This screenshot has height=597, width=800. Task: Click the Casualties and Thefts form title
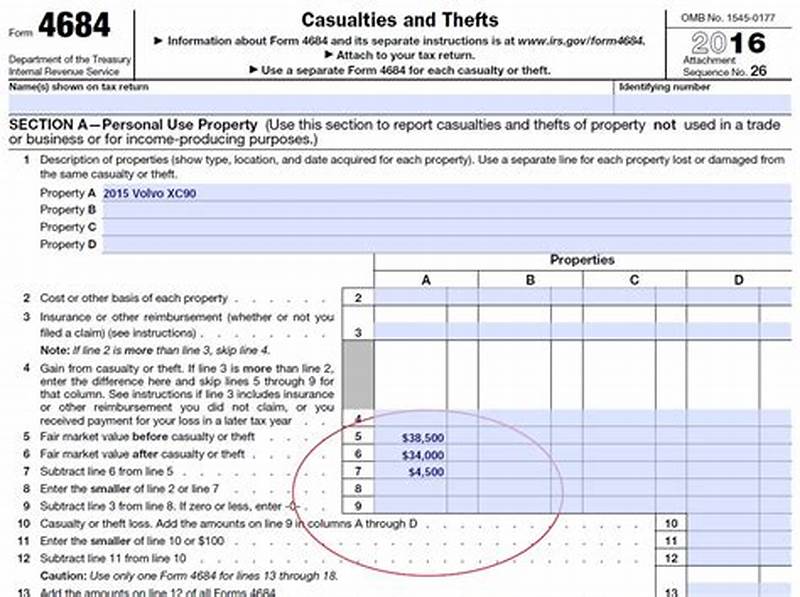401,20
